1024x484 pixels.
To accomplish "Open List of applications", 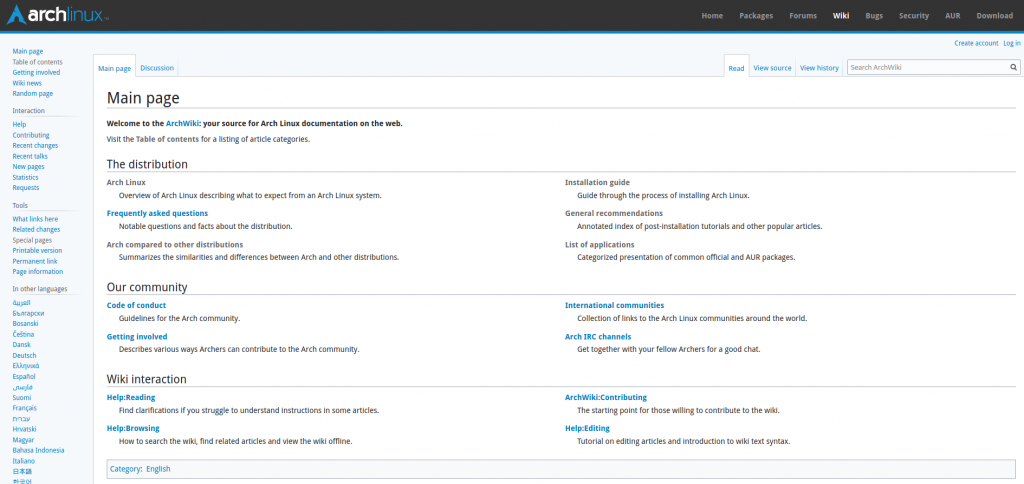I will 600,244.
